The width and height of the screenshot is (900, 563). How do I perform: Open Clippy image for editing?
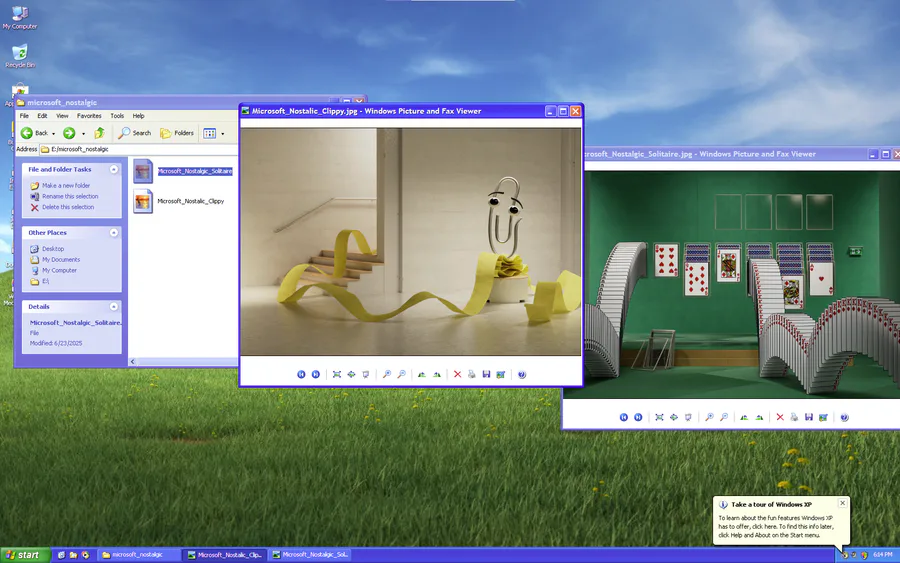tap(501, 374)
